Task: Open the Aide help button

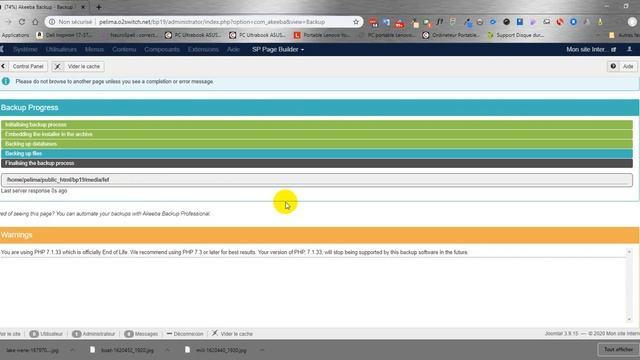Action: [623, 66]
